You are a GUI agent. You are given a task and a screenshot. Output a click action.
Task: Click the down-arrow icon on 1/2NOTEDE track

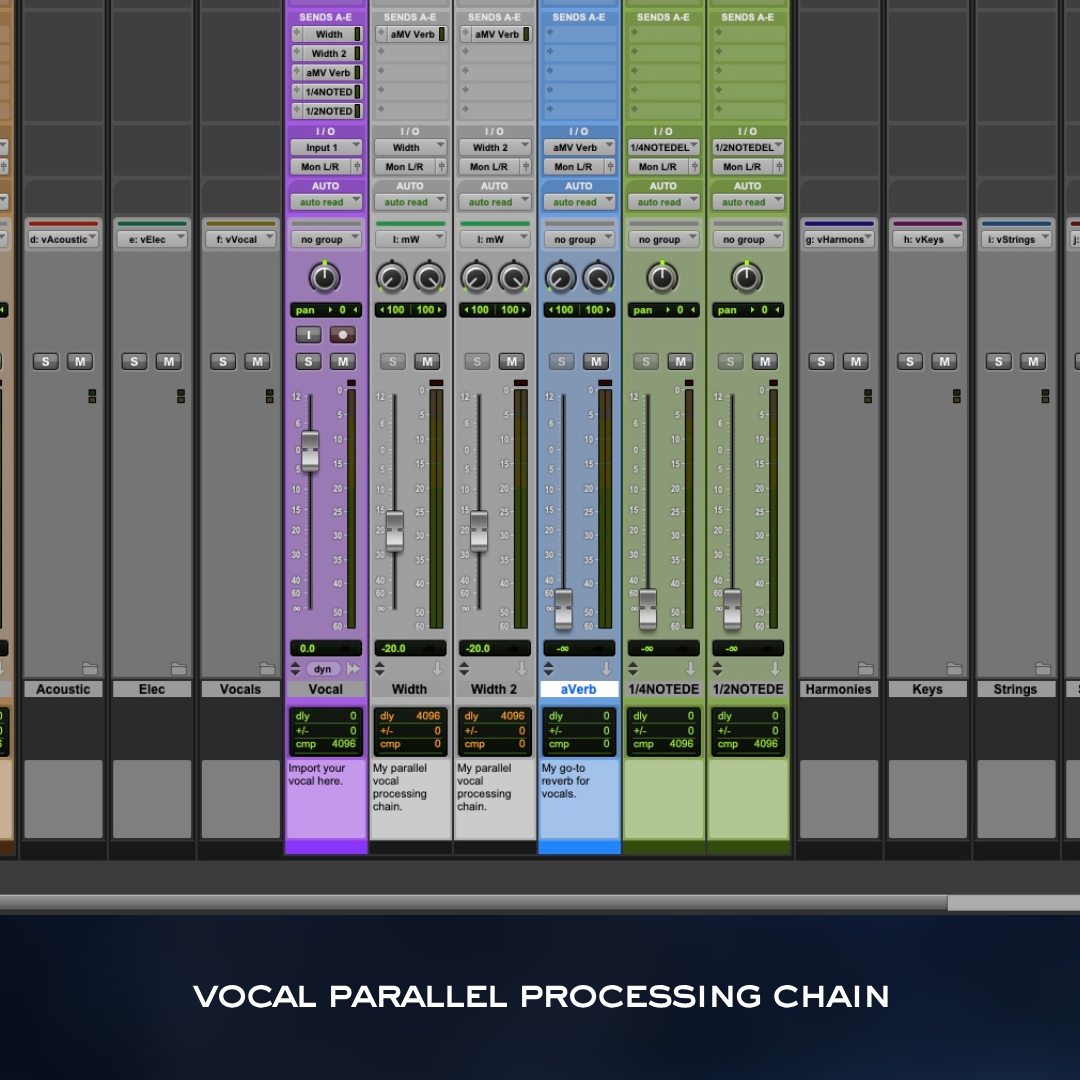(776, 668)
